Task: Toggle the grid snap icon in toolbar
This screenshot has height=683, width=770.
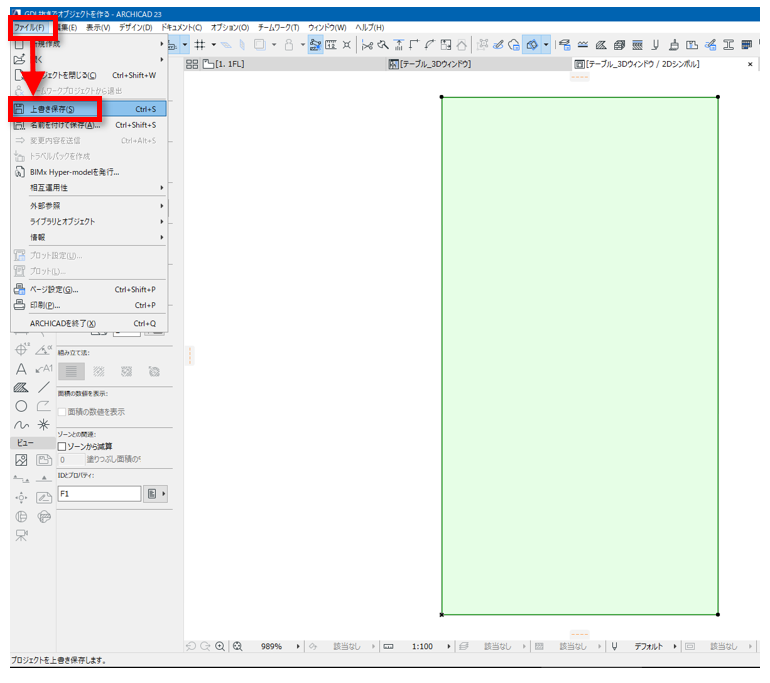Action: (x=199, y=45)
